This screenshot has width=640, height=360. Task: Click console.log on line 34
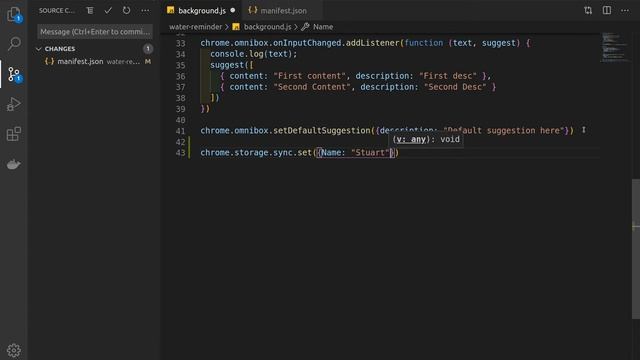(x=237, y=54)
